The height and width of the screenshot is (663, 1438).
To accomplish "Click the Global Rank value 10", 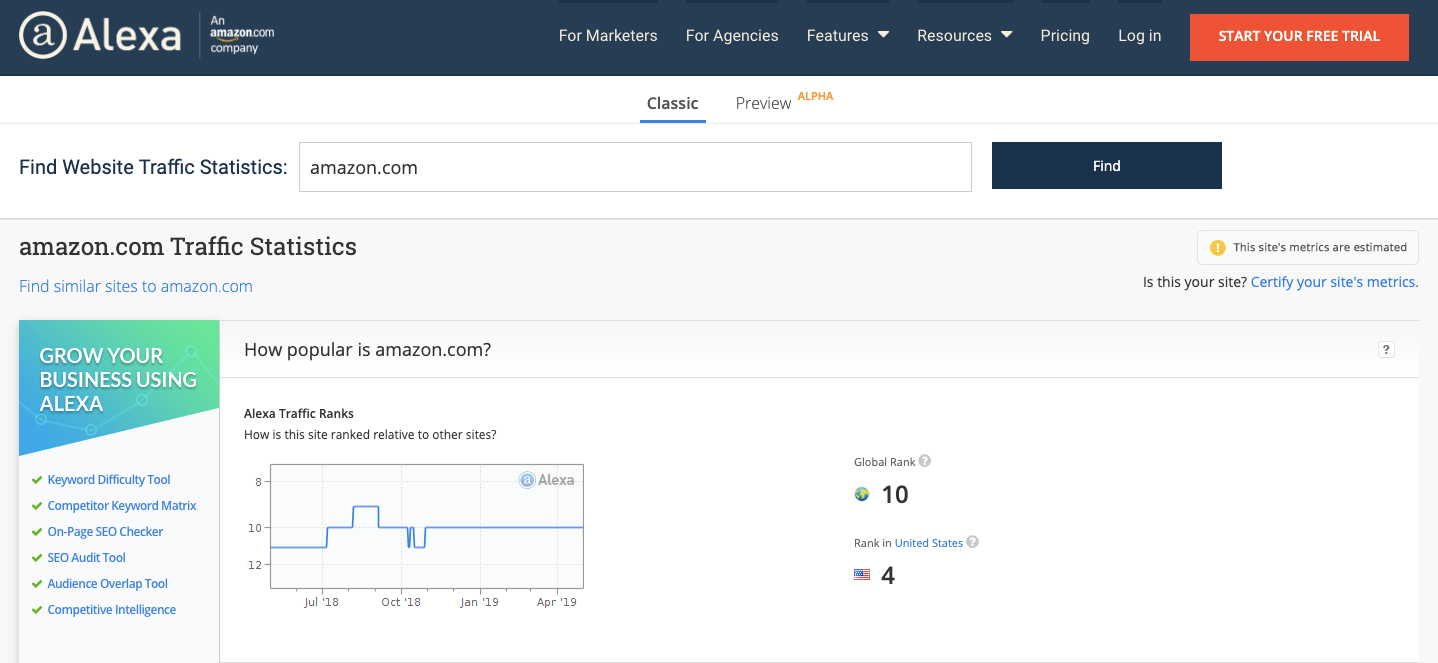I will click(x=895, y=494).
